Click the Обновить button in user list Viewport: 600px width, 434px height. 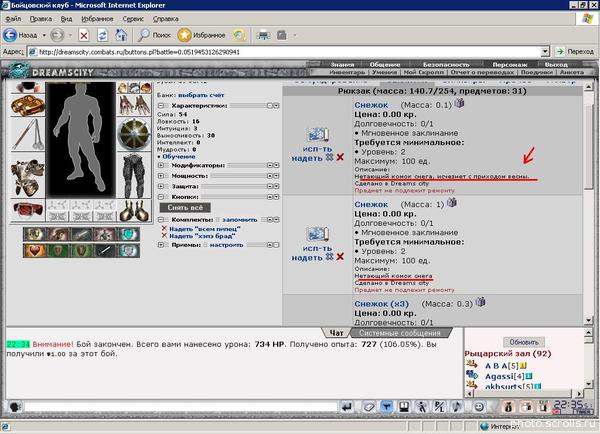(x=523, y=342)
